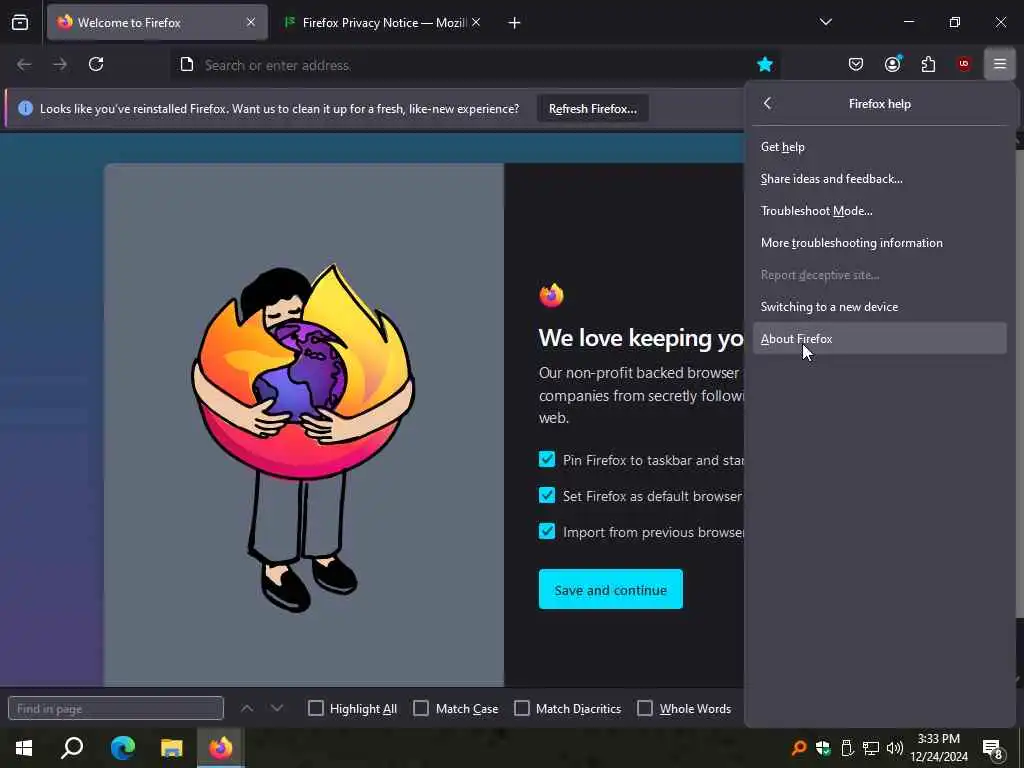This screenshot has width=1024, height=768.
Task: Enable Highlight All in find bar
Action: pyautogui.click(x=315, y=709)
